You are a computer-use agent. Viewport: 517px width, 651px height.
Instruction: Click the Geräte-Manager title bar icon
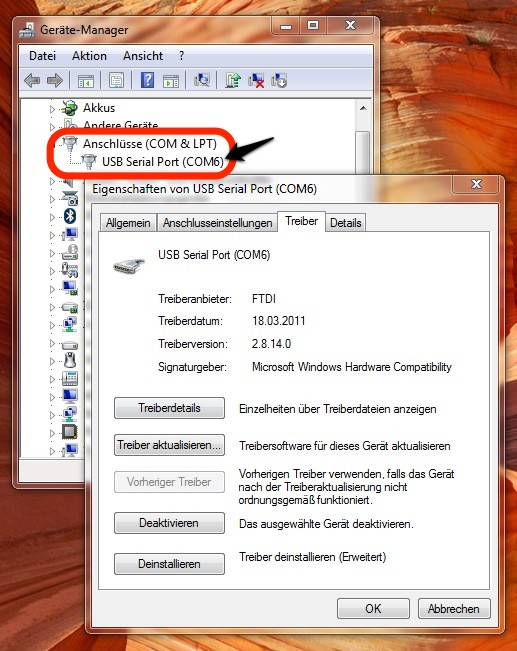(27, 30)
